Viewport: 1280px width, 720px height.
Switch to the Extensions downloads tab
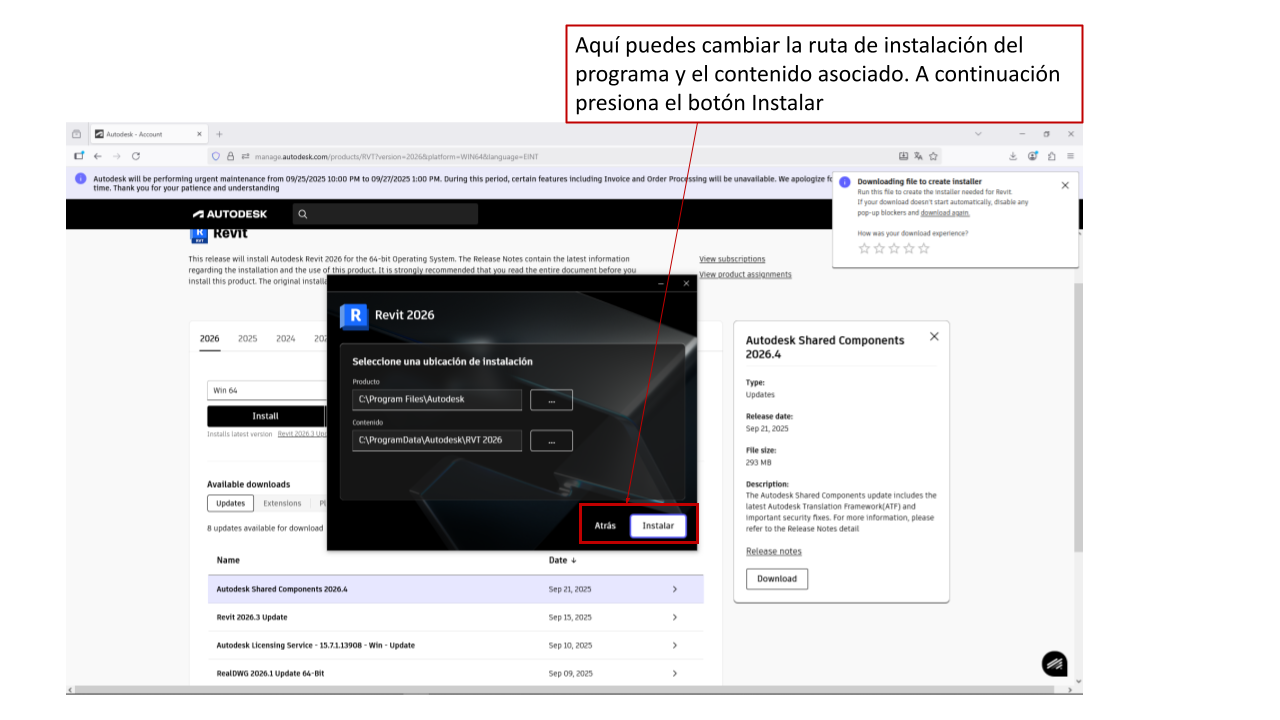pyautogui.click(x=282, y=503)
